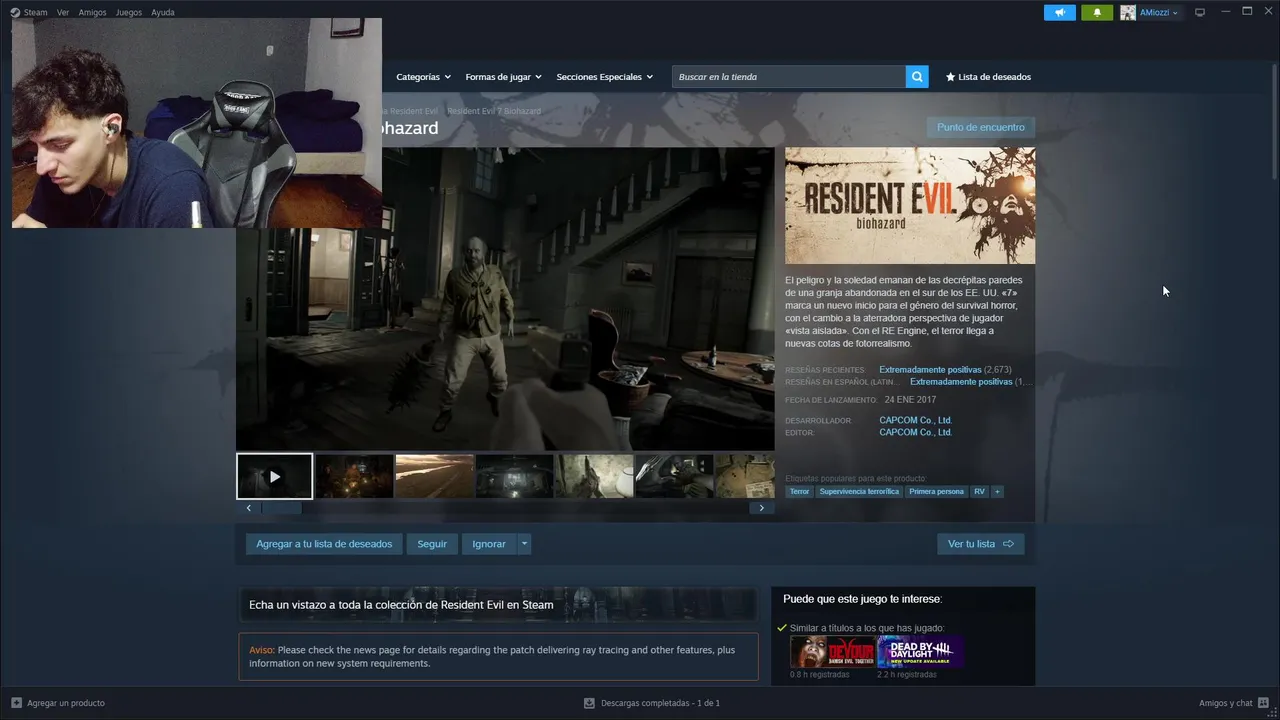The height and width of the screenshot is (720, 1280).
Task: Click the thumbnail strip right arrow
Action: tap(762, 508)
